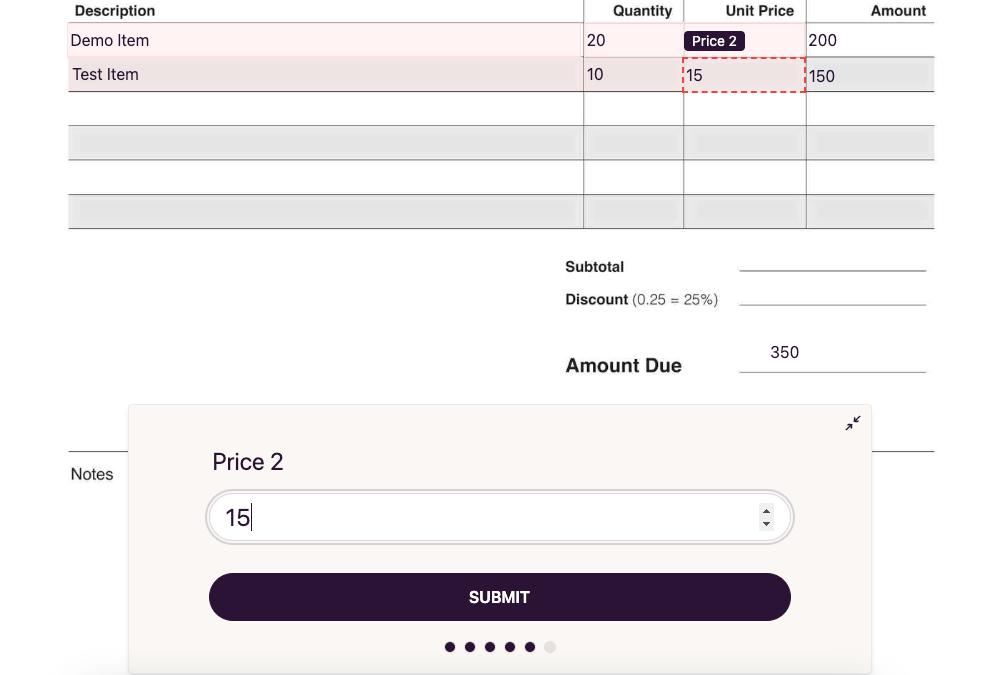995x675 pixels.
Task: Go to the fourth step dot
Action: click(510, 647)
